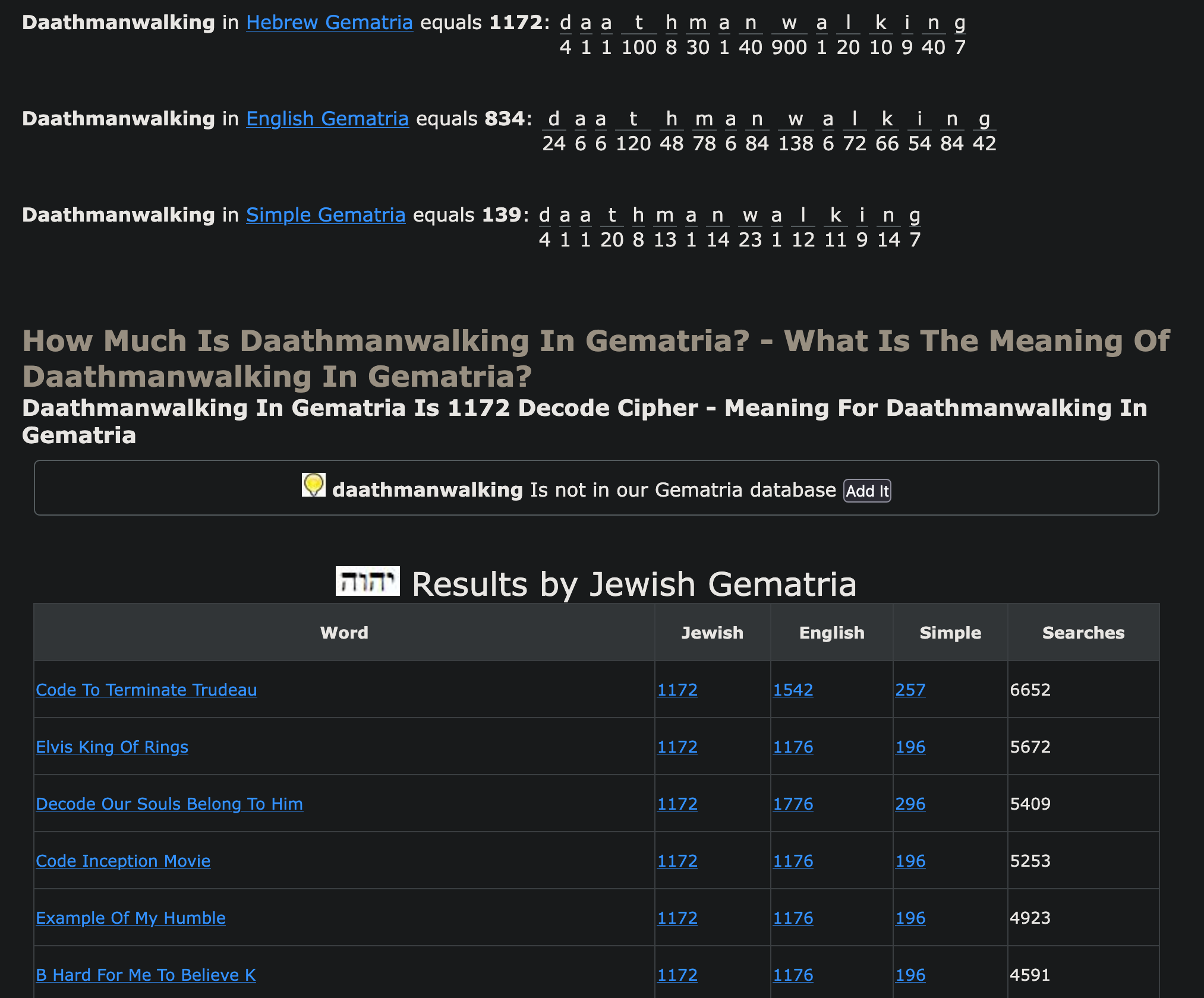Click English 1176 in B Hard For Me row
The height and width of the screenshot is (998, 1204).
[793, 975]
